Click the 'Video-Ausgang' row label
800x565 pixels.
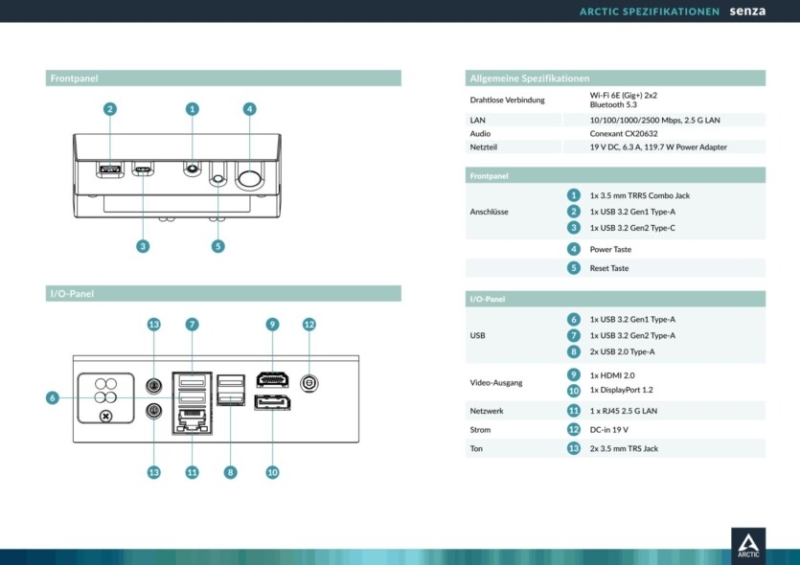pyautogui.click(x=496, y=382)
